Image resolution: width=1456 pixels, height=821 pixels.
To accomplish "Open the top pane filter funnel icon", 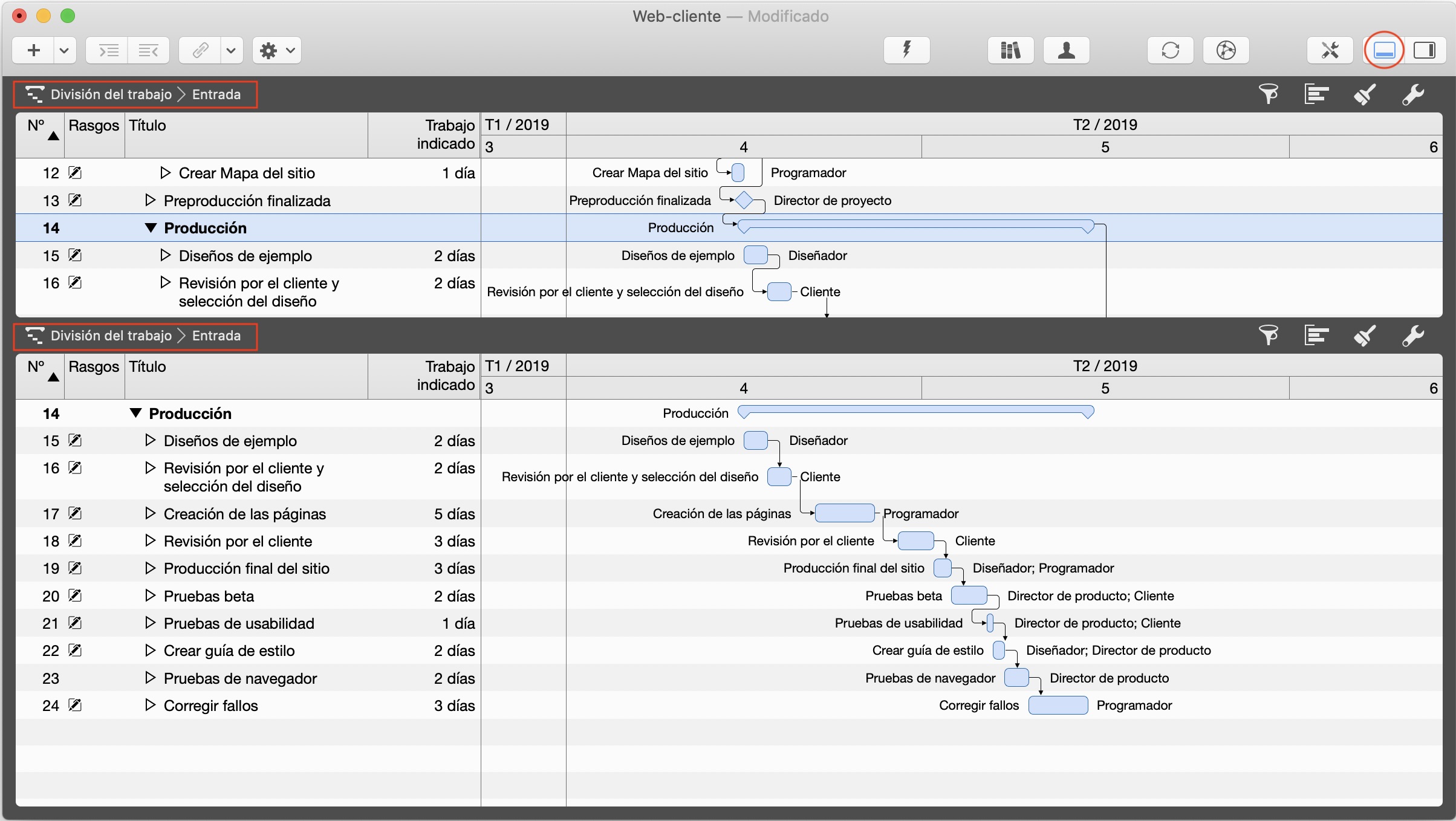I will click(1269, 94).
